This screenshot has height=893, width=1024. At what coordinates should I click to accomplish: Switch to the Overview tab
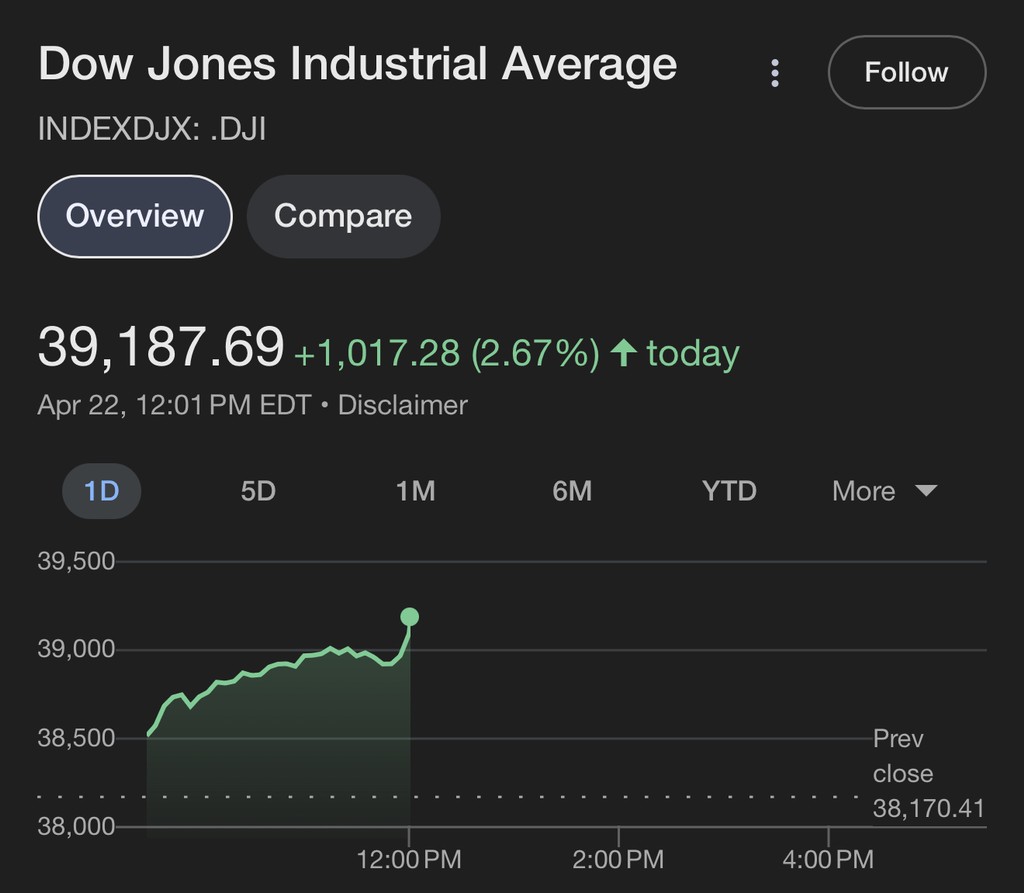pos(135,216)
